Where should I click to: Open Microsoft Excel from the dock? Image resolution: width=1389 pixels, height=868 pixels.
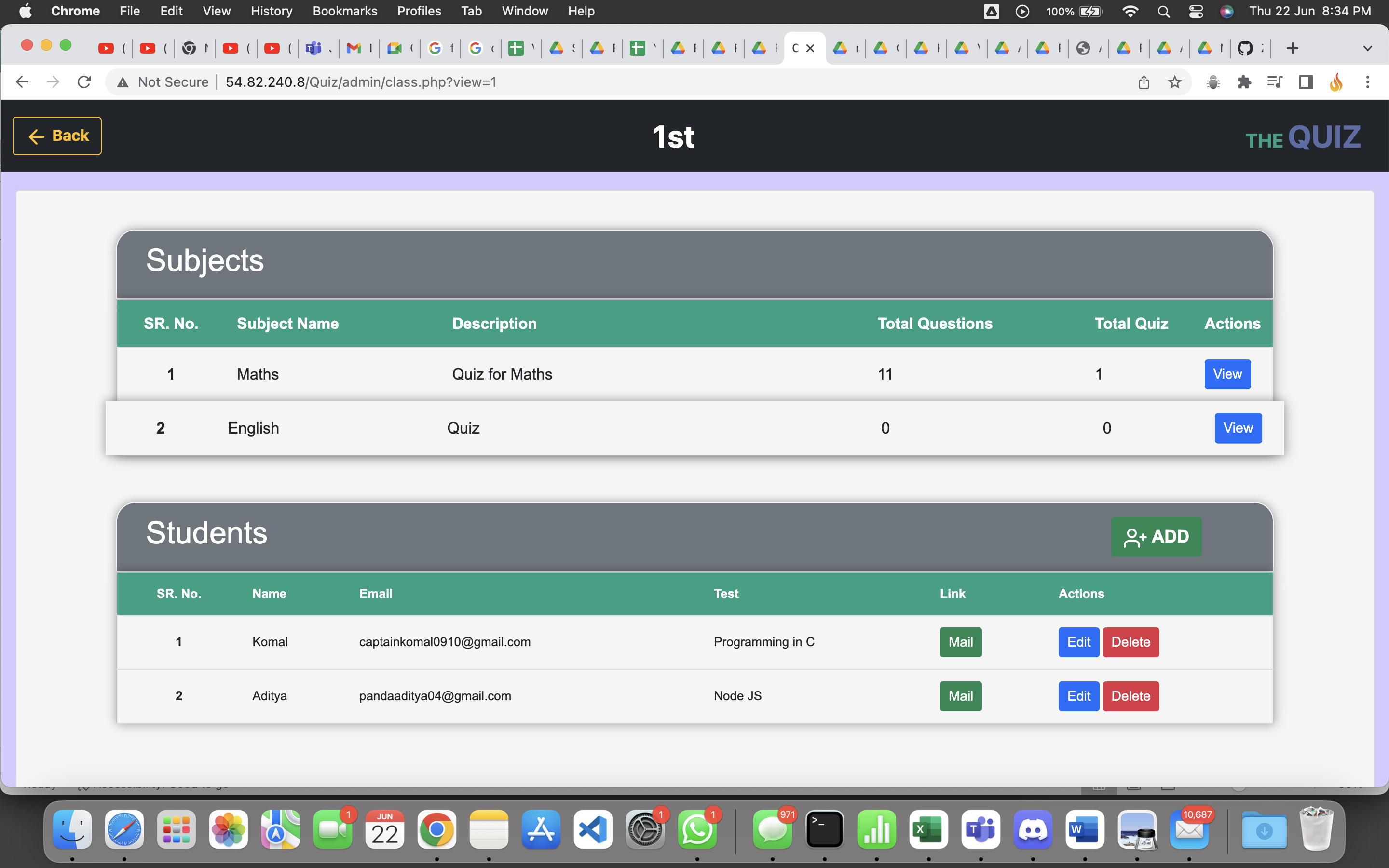pyautogui.click(x=928, y=829)
